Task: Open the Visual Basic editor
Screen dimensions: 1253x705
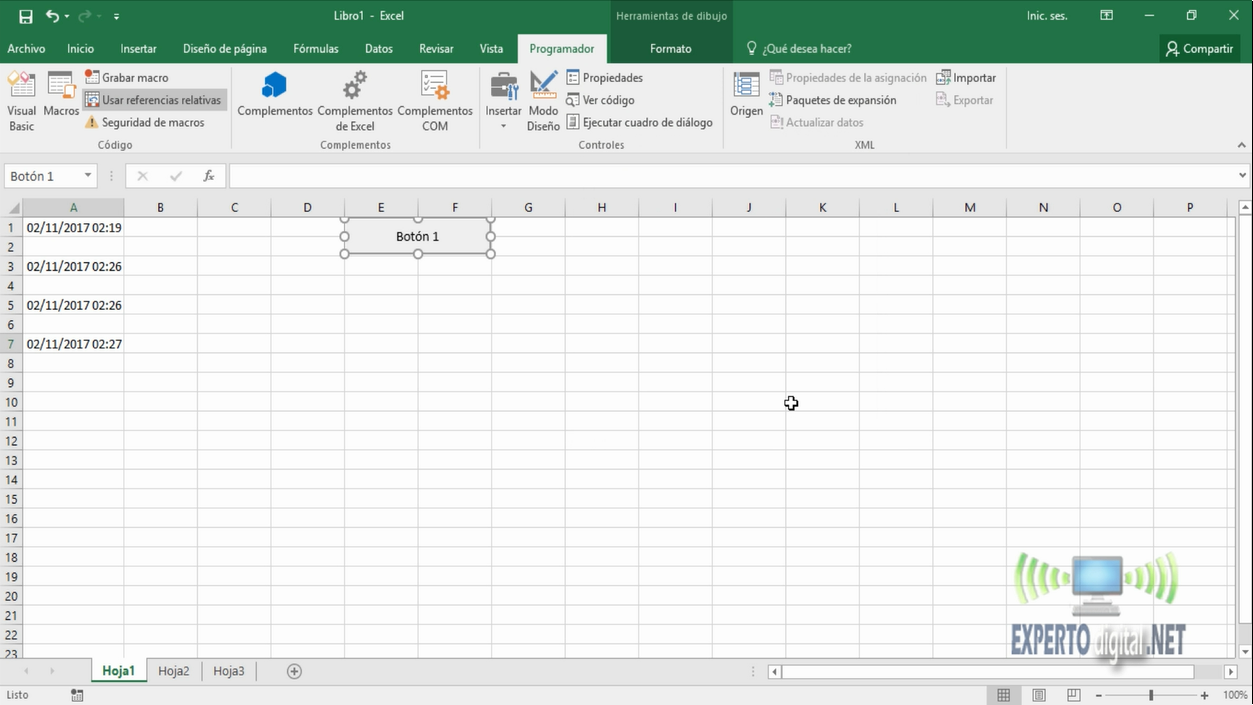Action: [21, 101]
